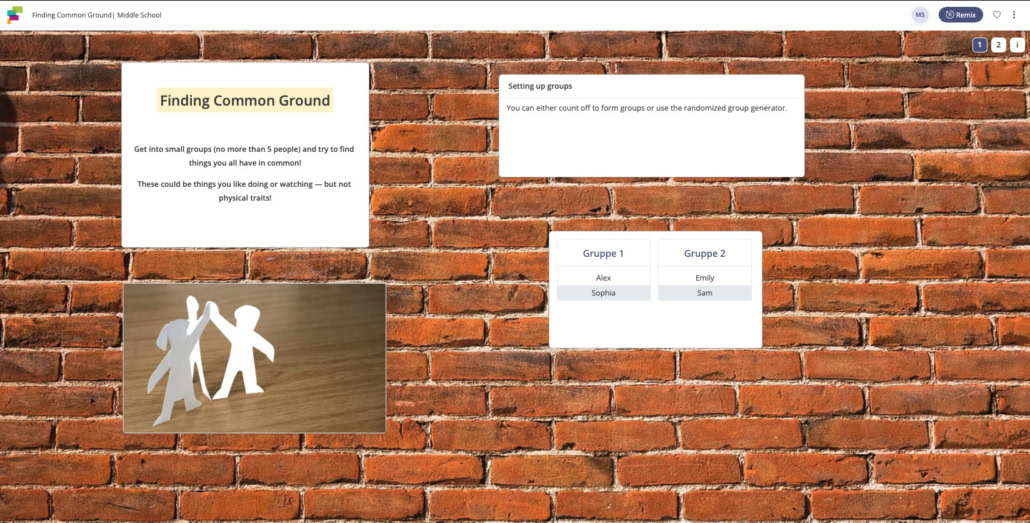Select the Gruppe 1 column header

point(603,253)
